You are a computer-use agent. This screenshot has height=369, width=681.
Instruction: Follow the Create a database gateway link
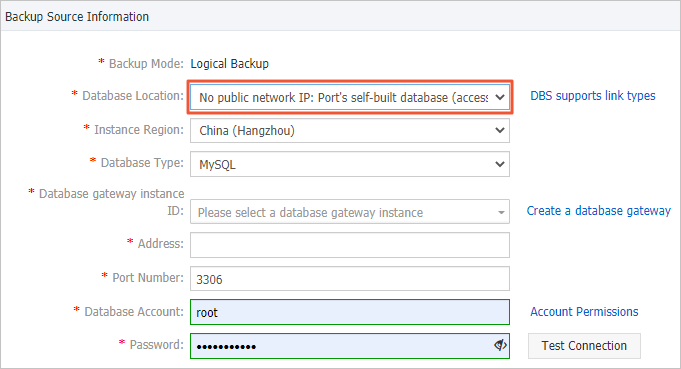click(599, 211)
